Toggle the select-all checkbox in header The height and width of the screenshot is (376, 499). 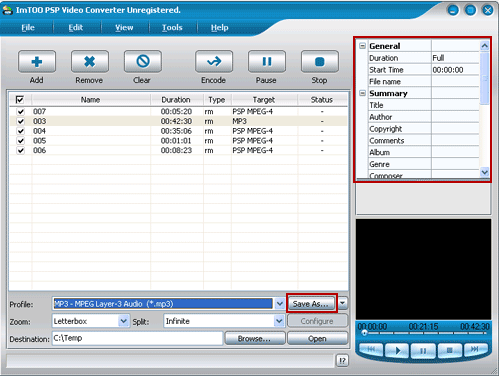tap(20, 99)
